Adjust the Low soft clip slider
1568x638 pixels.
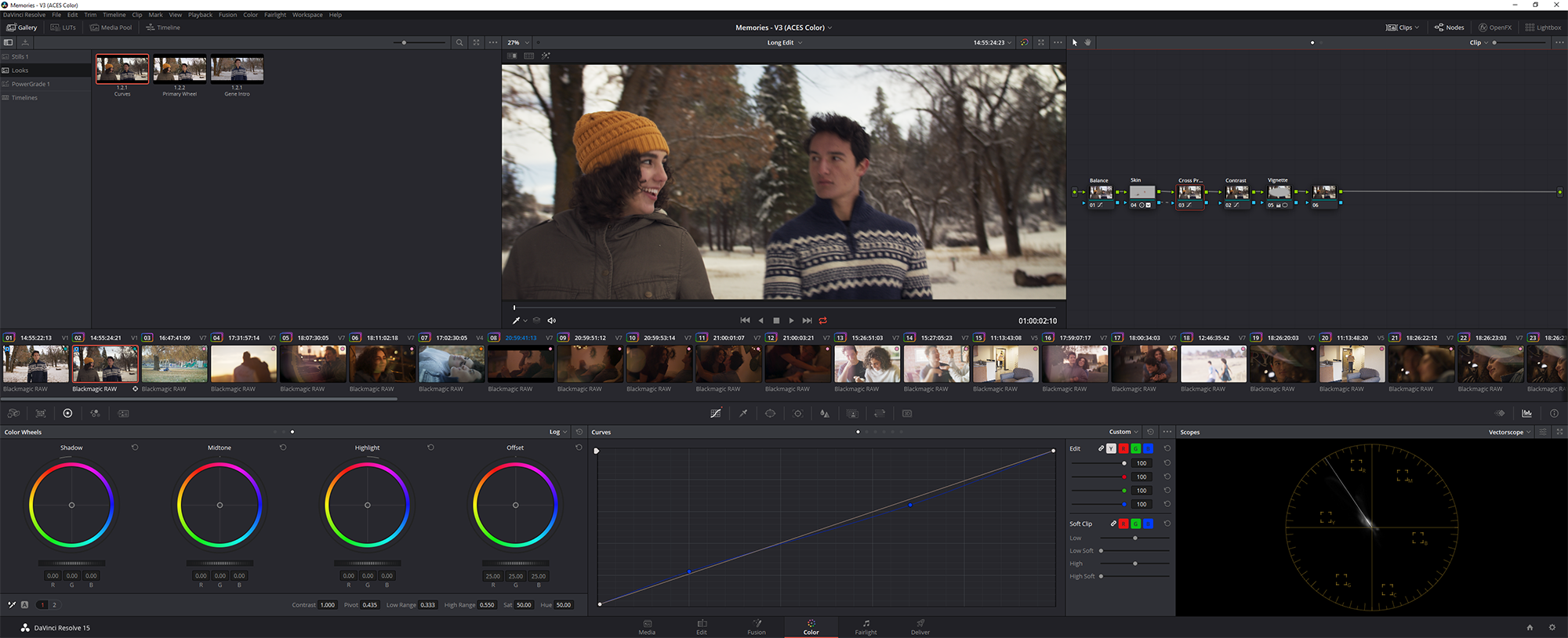coord(1135,538)
